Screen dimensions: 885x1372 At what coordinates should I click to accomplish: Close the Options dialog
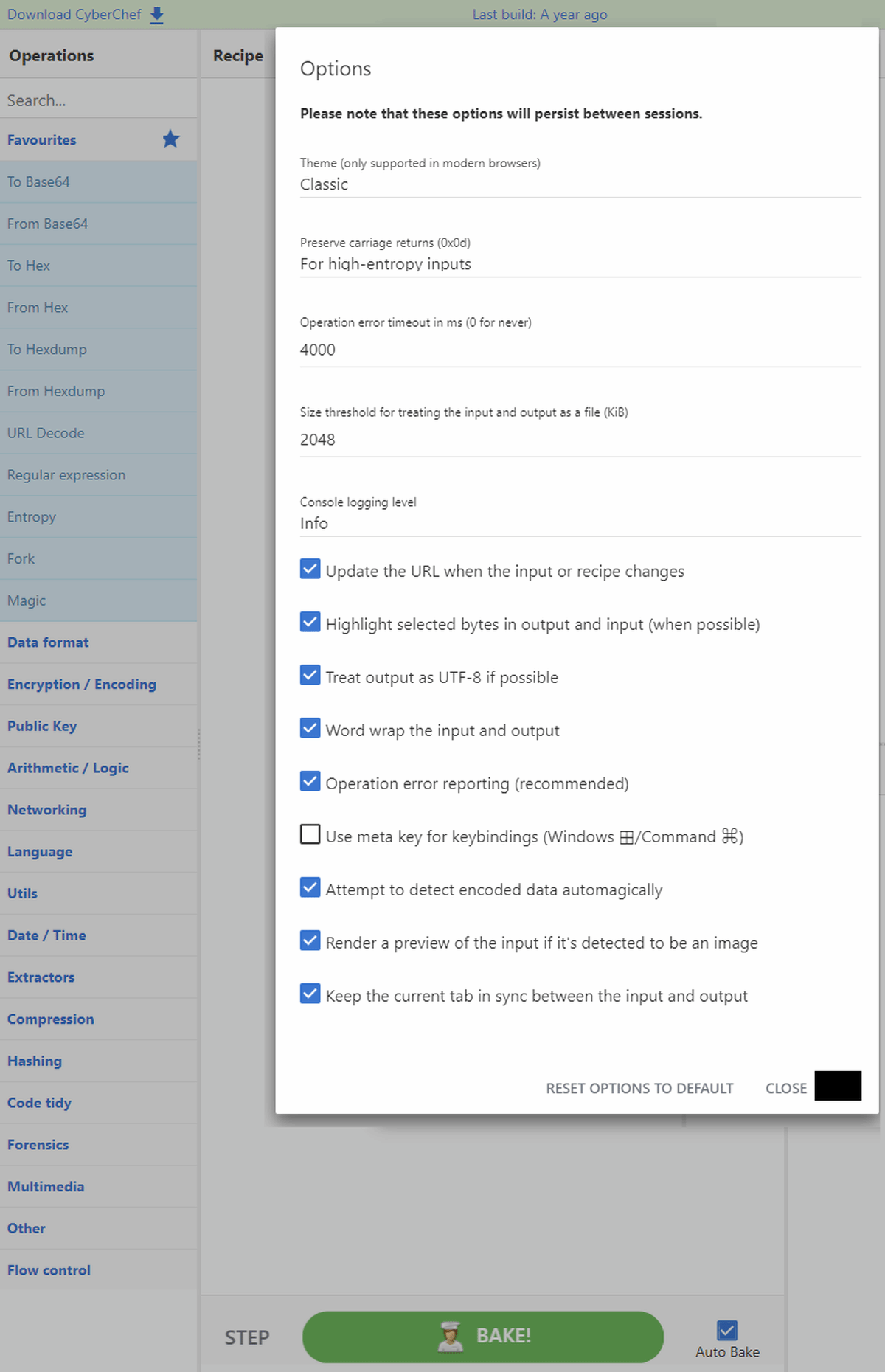pos(786,1088)
